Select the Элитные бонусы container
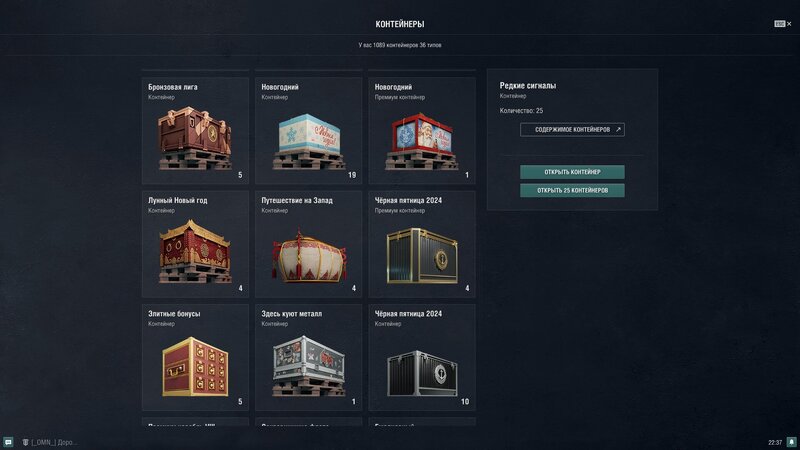 coord(195,357)
